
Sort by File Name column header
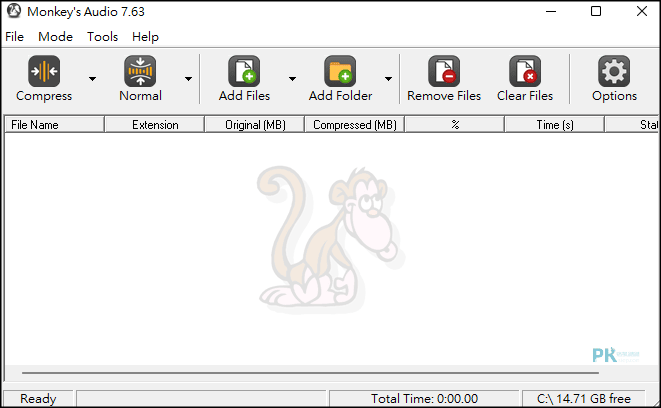point(54,125)
